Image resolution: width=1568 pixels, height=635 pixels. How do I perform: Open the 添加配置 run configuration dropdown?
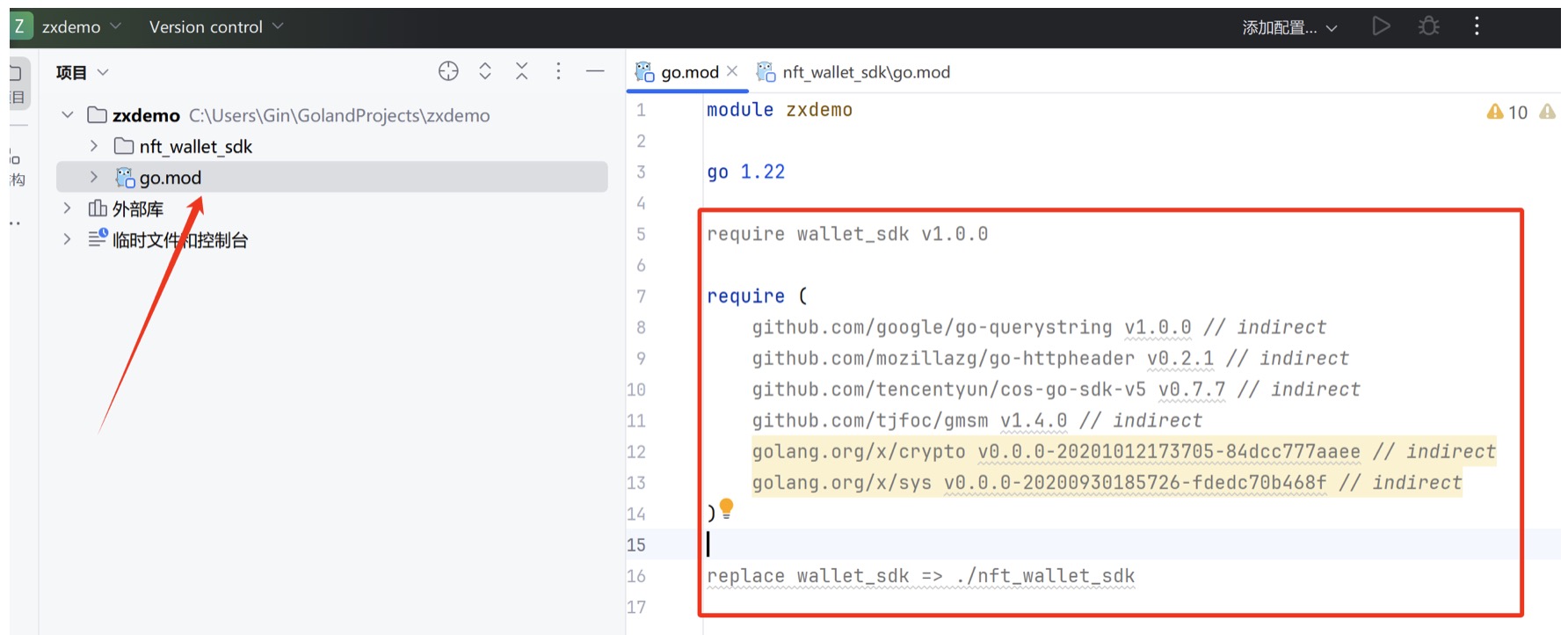(x=1289, y=27)
